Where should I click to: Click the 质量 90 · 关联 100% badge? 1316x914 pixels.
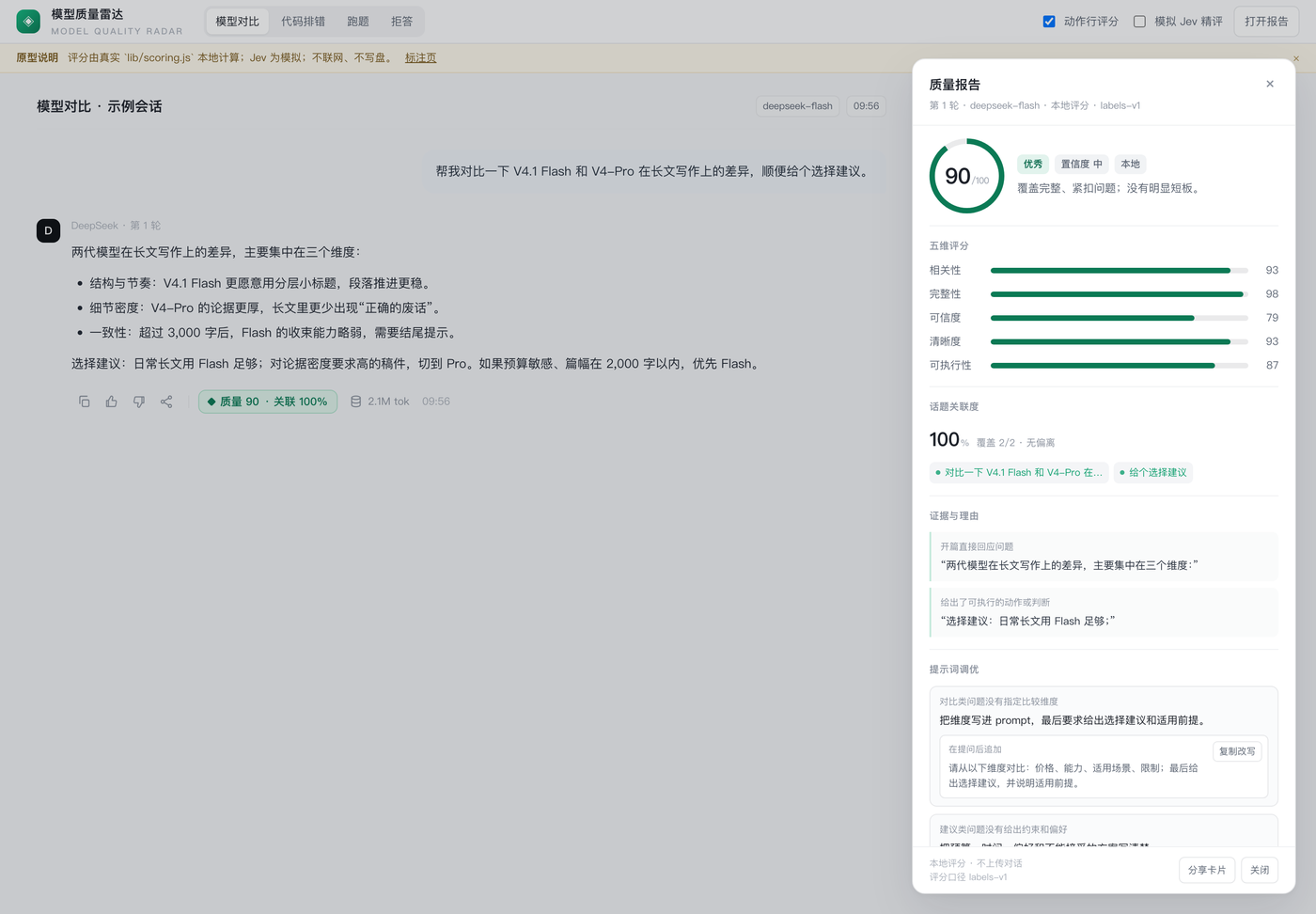tap(268, 402)
